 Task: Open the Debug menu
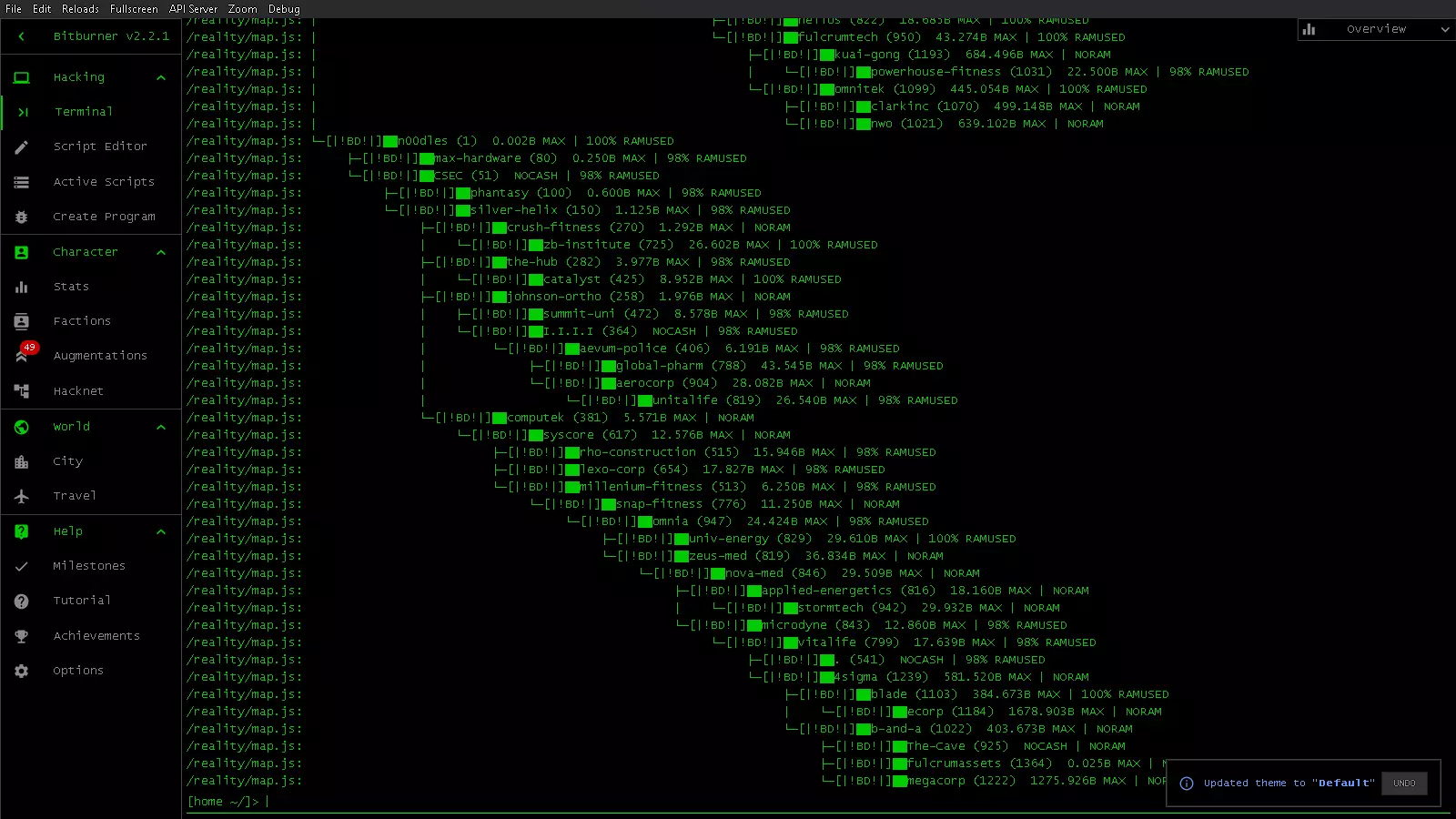284,9
